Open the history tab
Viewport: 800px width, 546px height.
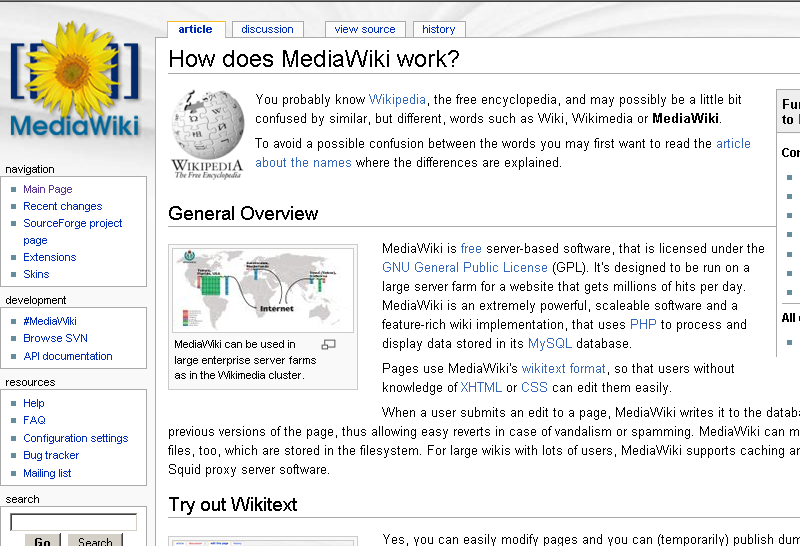pyautogui.click(x=438, y=29)
